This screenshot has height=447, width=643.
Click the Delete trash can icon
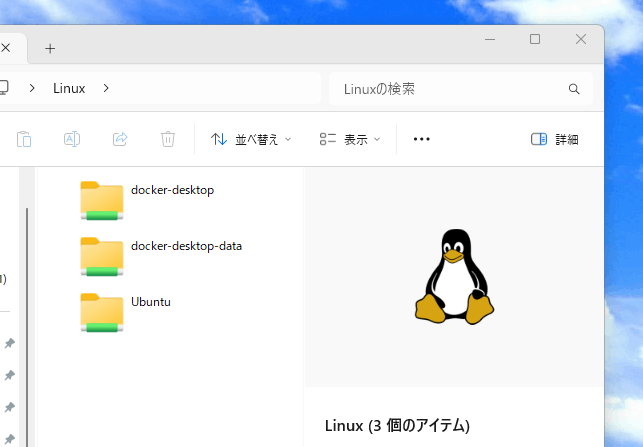point(168,139)
